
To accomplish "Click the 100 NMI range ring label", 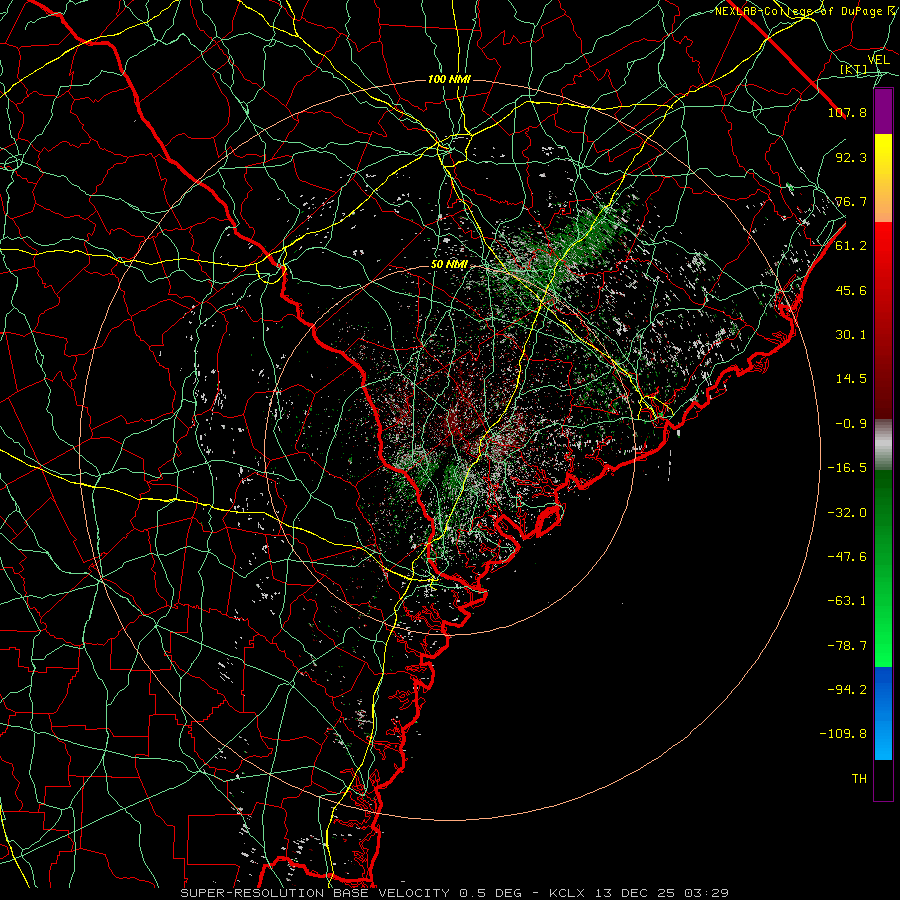I will pos(449,79).
